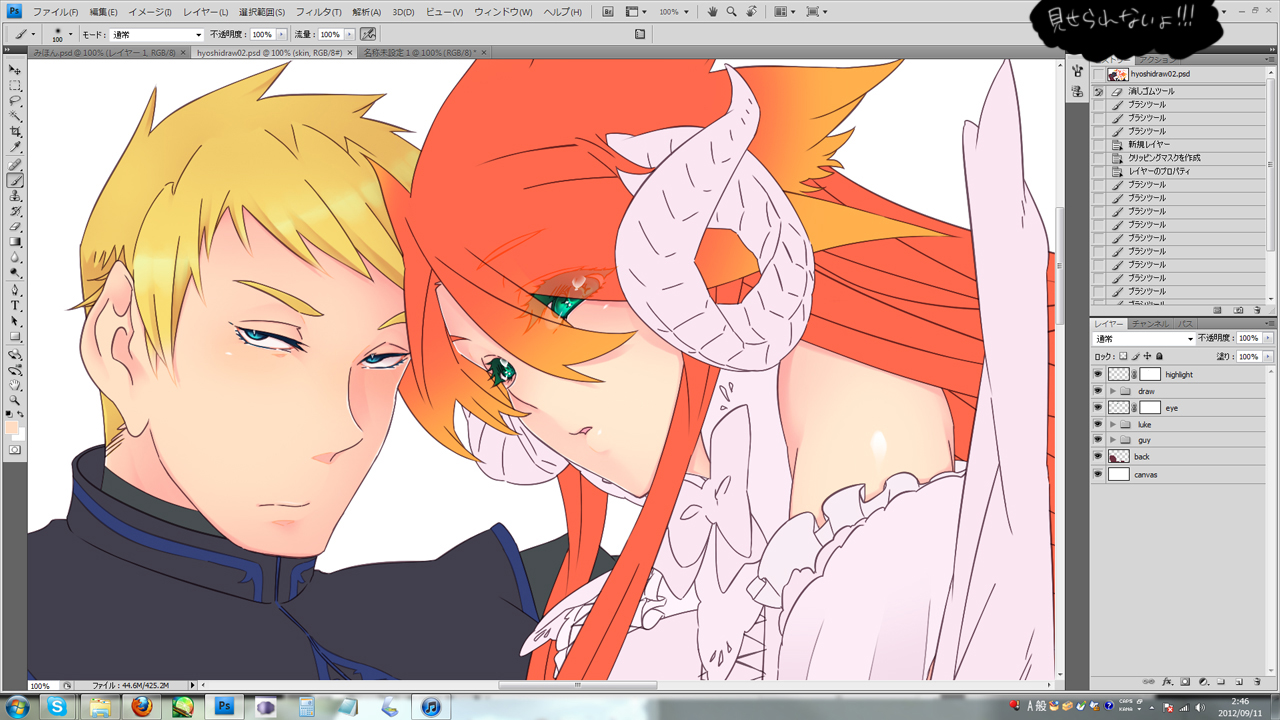
Task: Delete current state in History panel
Action: (1257, 310)
